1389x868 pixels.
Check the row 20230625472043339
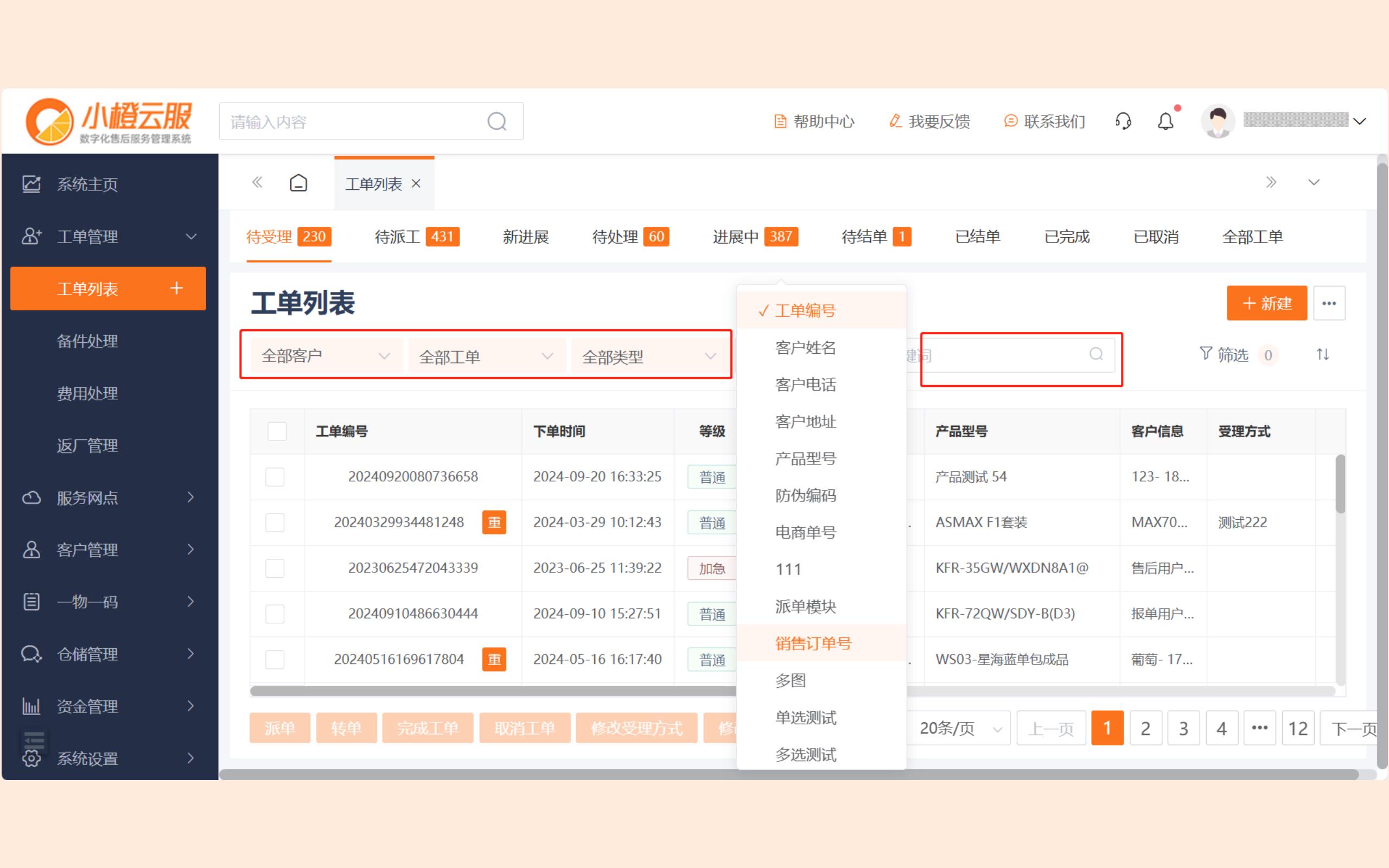click(275, 569)
